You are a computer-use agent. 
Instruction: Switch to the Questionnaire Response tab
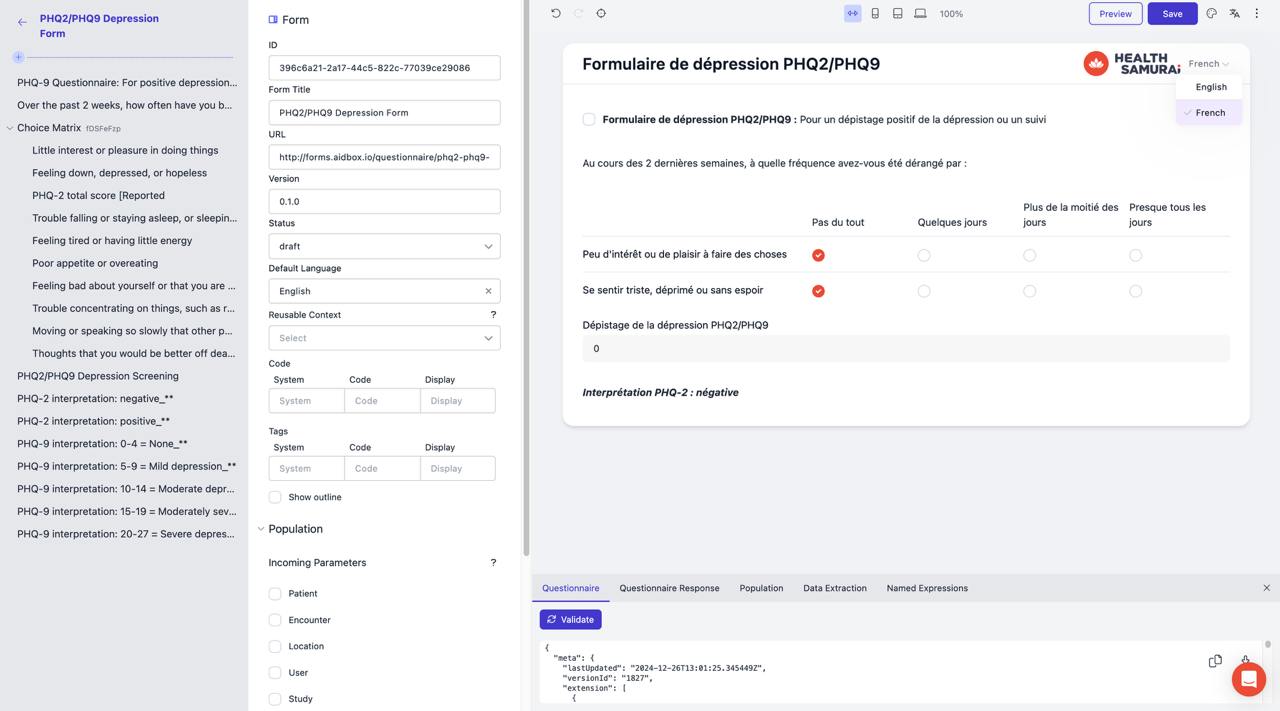point(668,588)
